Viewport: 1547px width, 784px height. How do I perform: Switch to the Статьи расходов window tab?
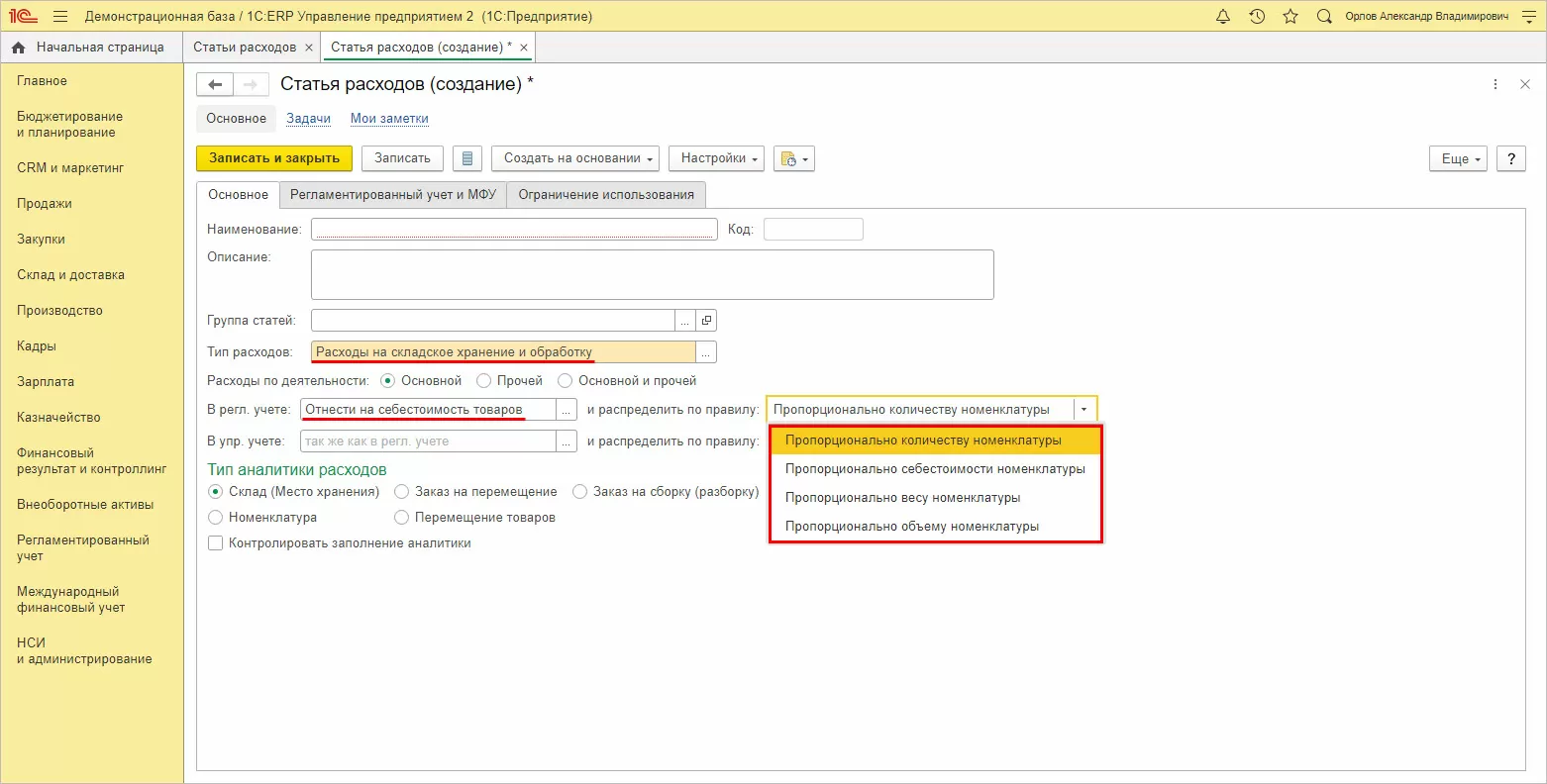[x=245, y=48]
